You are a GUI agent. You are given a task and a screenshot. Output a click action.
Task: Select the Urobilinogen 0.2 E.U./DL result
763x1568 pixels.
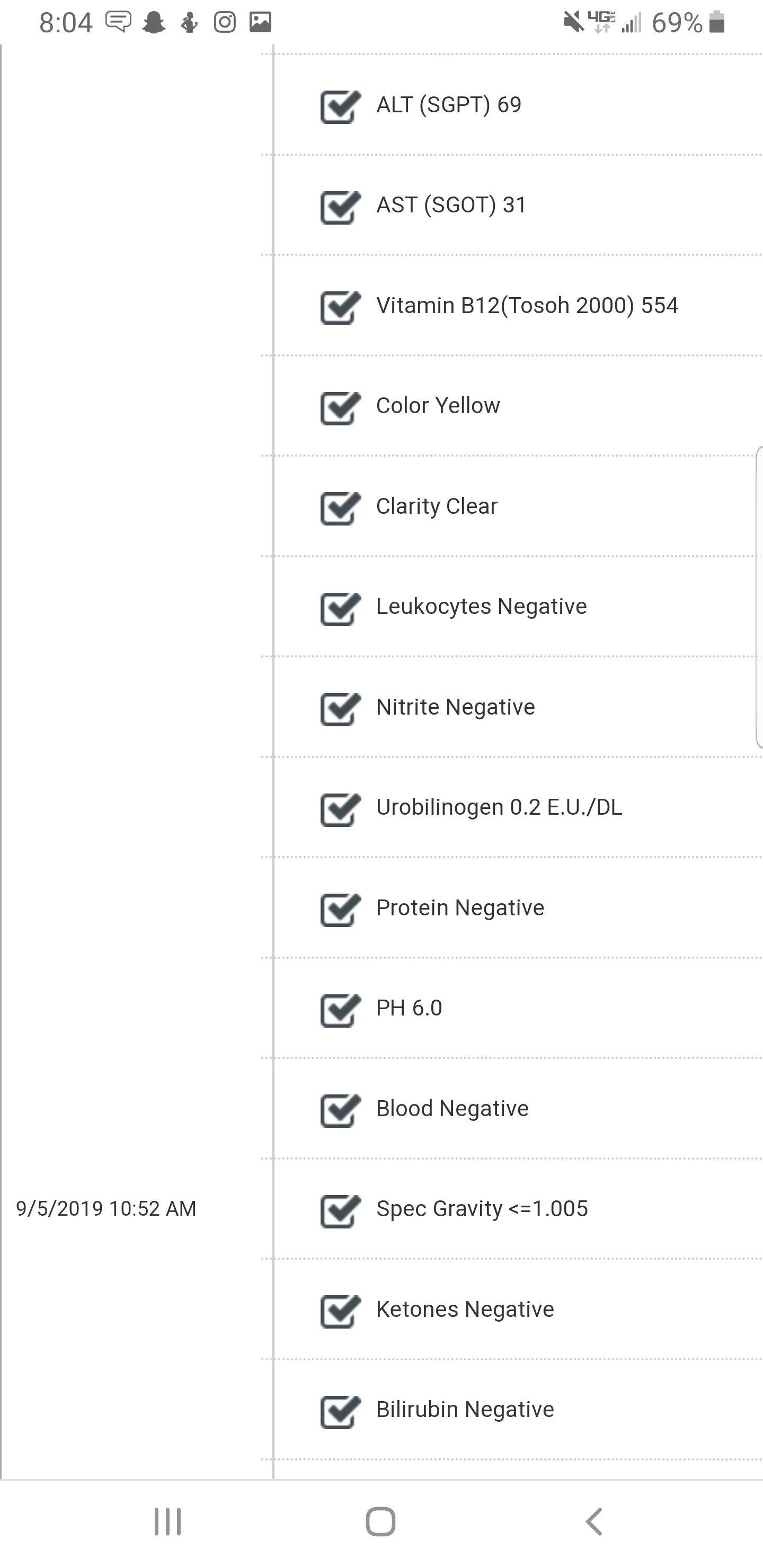(x=499, y=807)
